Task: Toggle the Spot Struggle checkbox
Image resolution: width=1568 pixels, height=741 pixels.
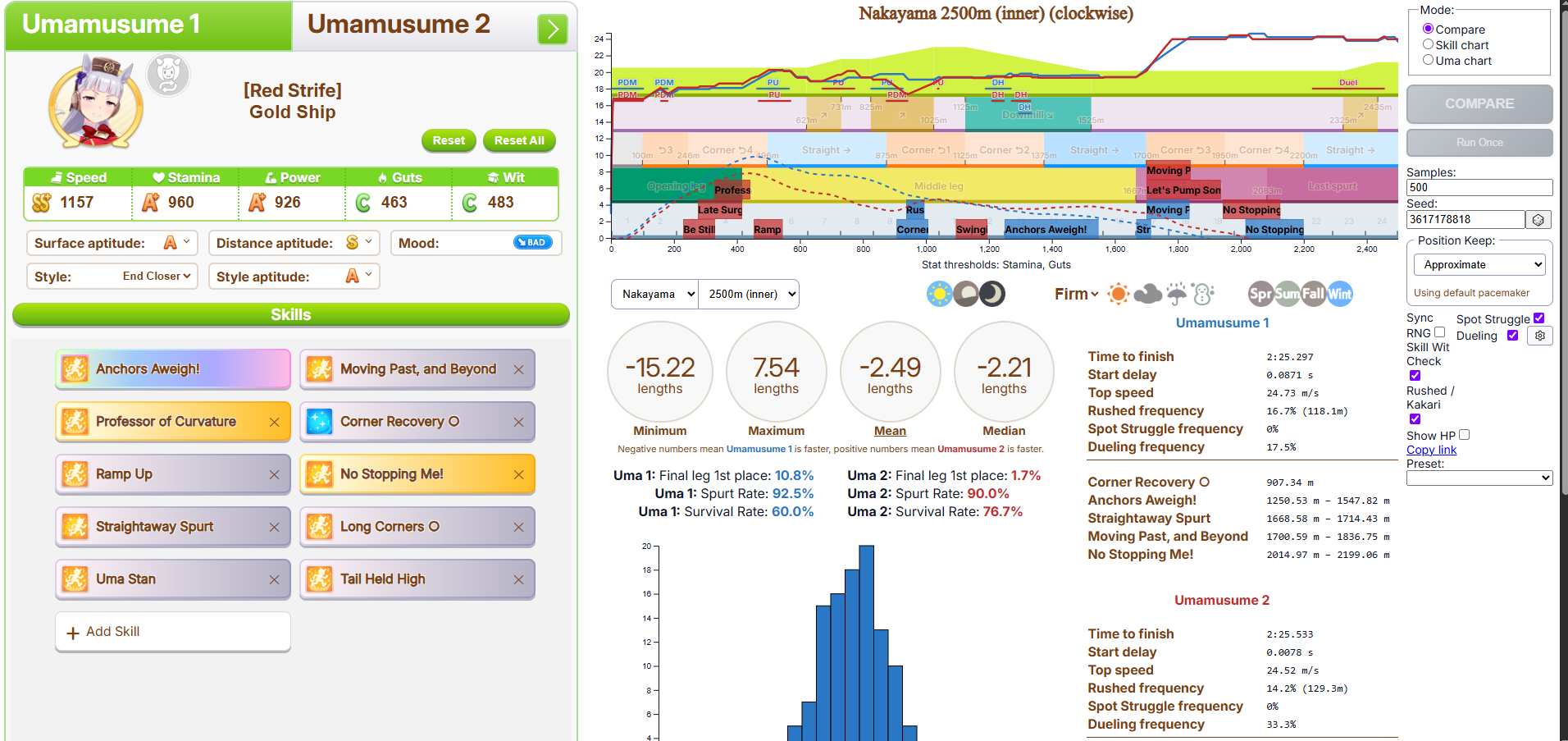Action: [1538, 318]
